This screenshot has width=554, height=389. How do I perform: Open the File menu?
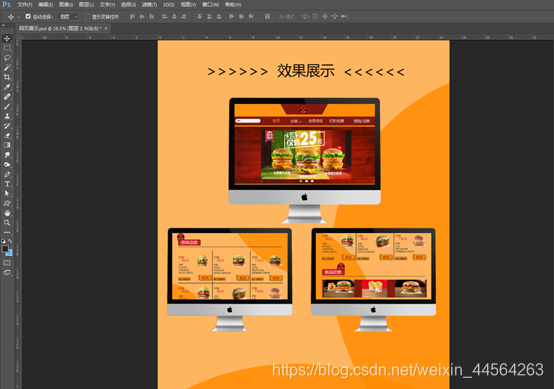point(25,5)
